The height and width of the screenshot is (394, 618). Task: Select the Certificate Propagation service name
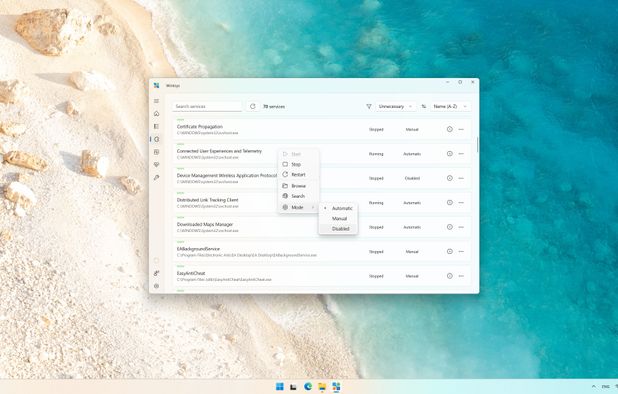pyautogui.click(x=200, y=127)
